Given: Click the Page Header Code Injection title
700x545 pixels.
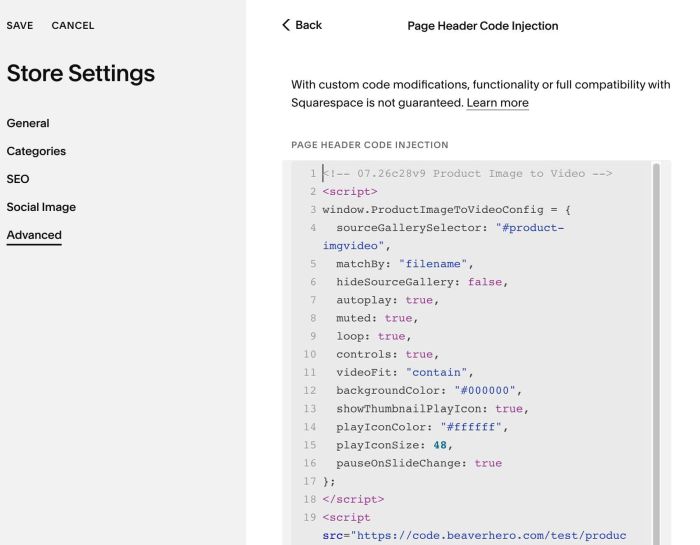Looking at the screenshot, I should 483,26.
